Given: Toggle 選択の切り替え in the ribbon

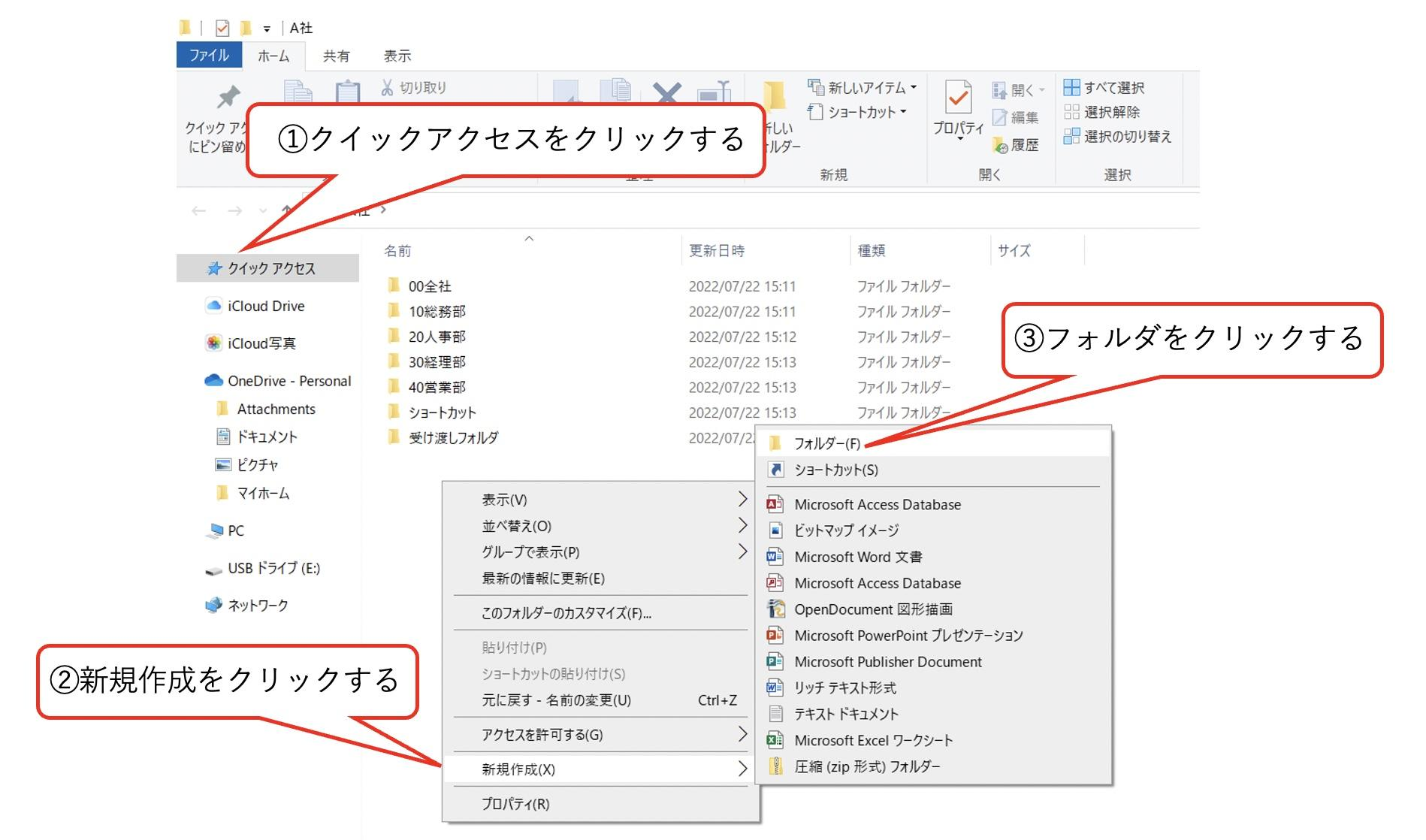Looking at the screenshot, I should pos(1119,137).
